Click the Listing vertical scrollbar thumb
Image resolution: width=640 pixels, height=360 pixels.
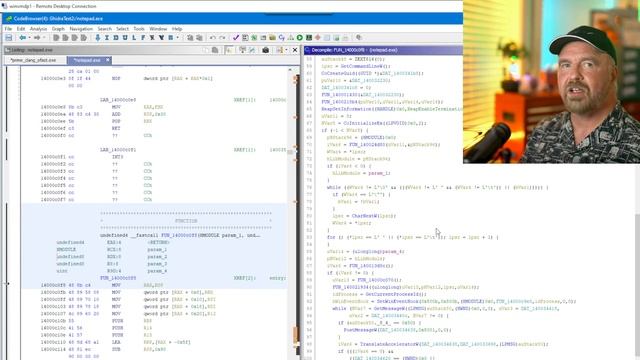point(290,152)
